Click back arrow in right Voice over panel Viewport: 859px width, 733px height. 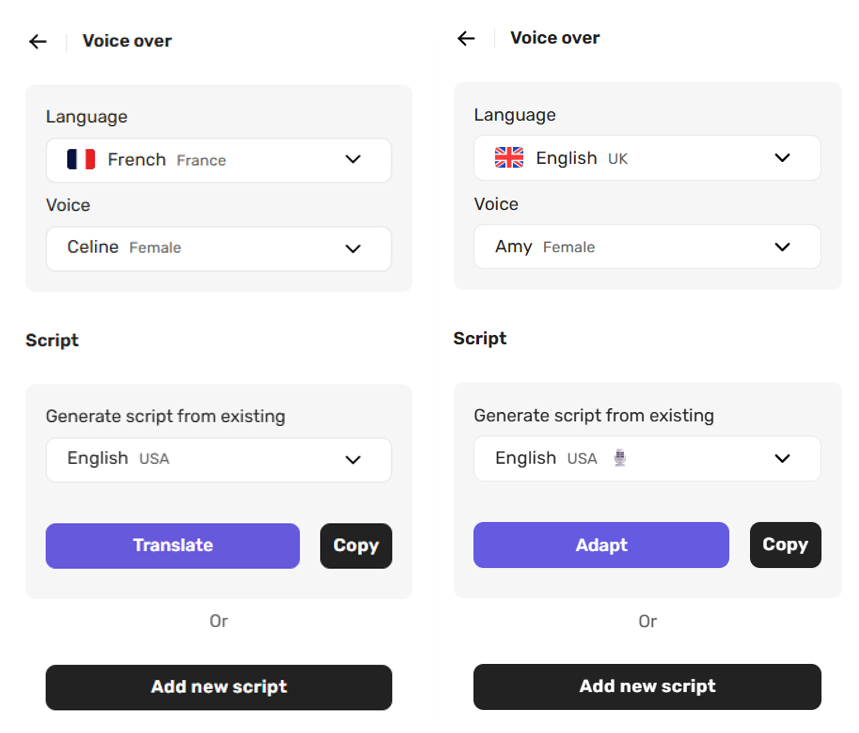(466, 38)
